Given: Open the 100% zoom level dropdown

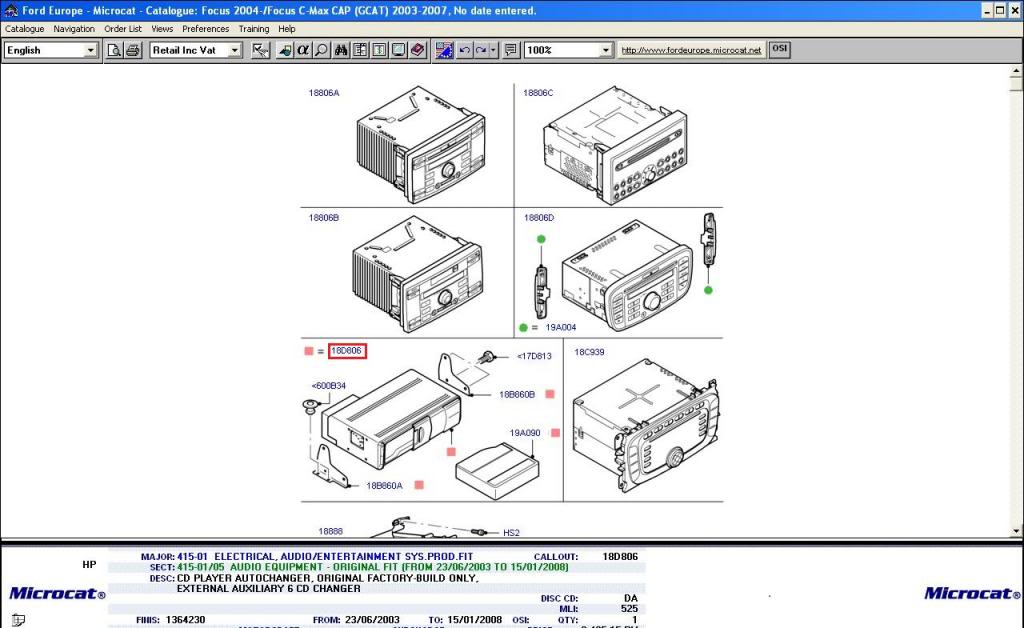Looking at the screenshot, I should tap(606, 50).
